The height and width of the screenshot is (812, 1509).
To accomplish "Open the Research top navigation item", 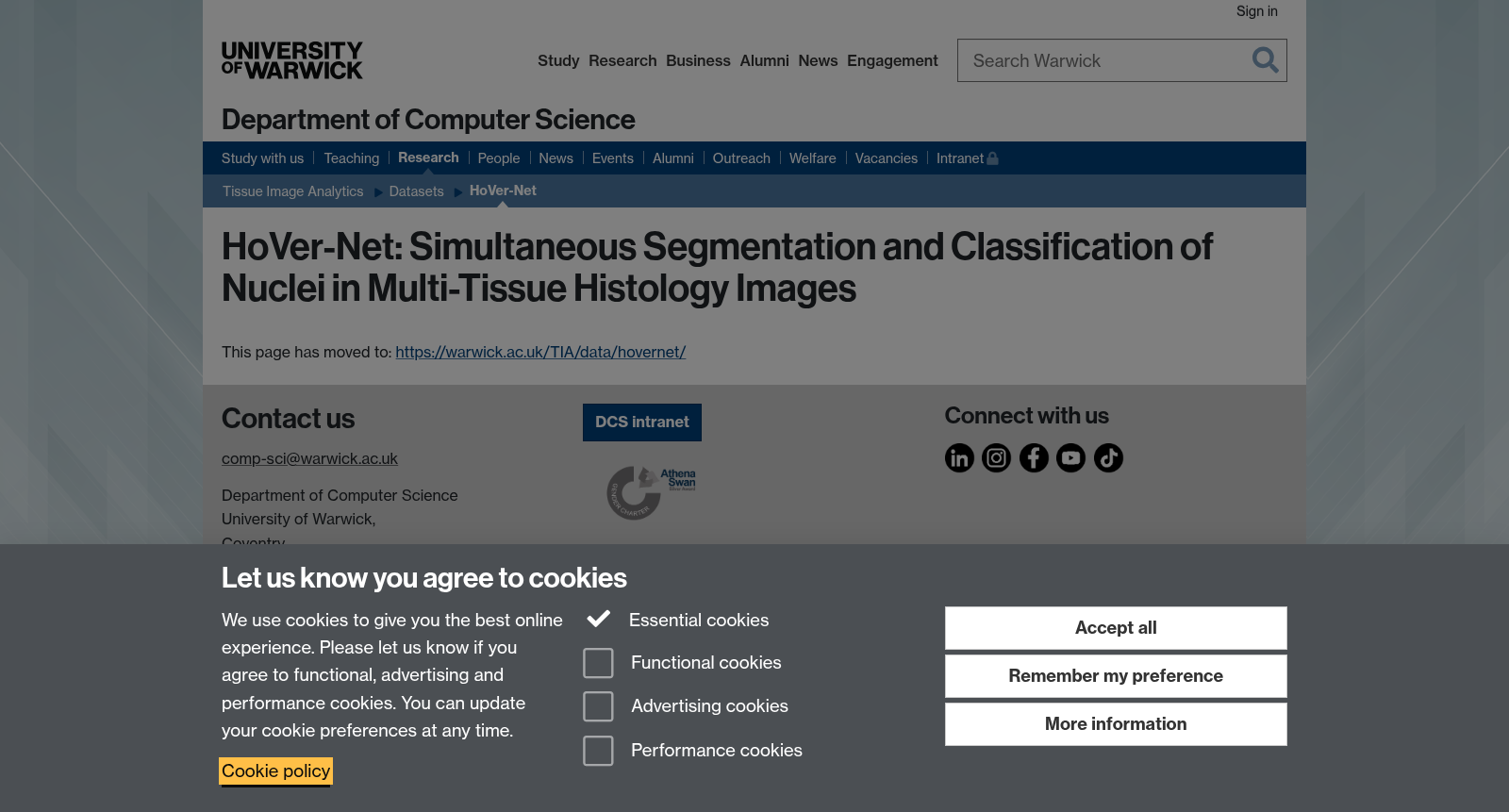I will (622, 60).
